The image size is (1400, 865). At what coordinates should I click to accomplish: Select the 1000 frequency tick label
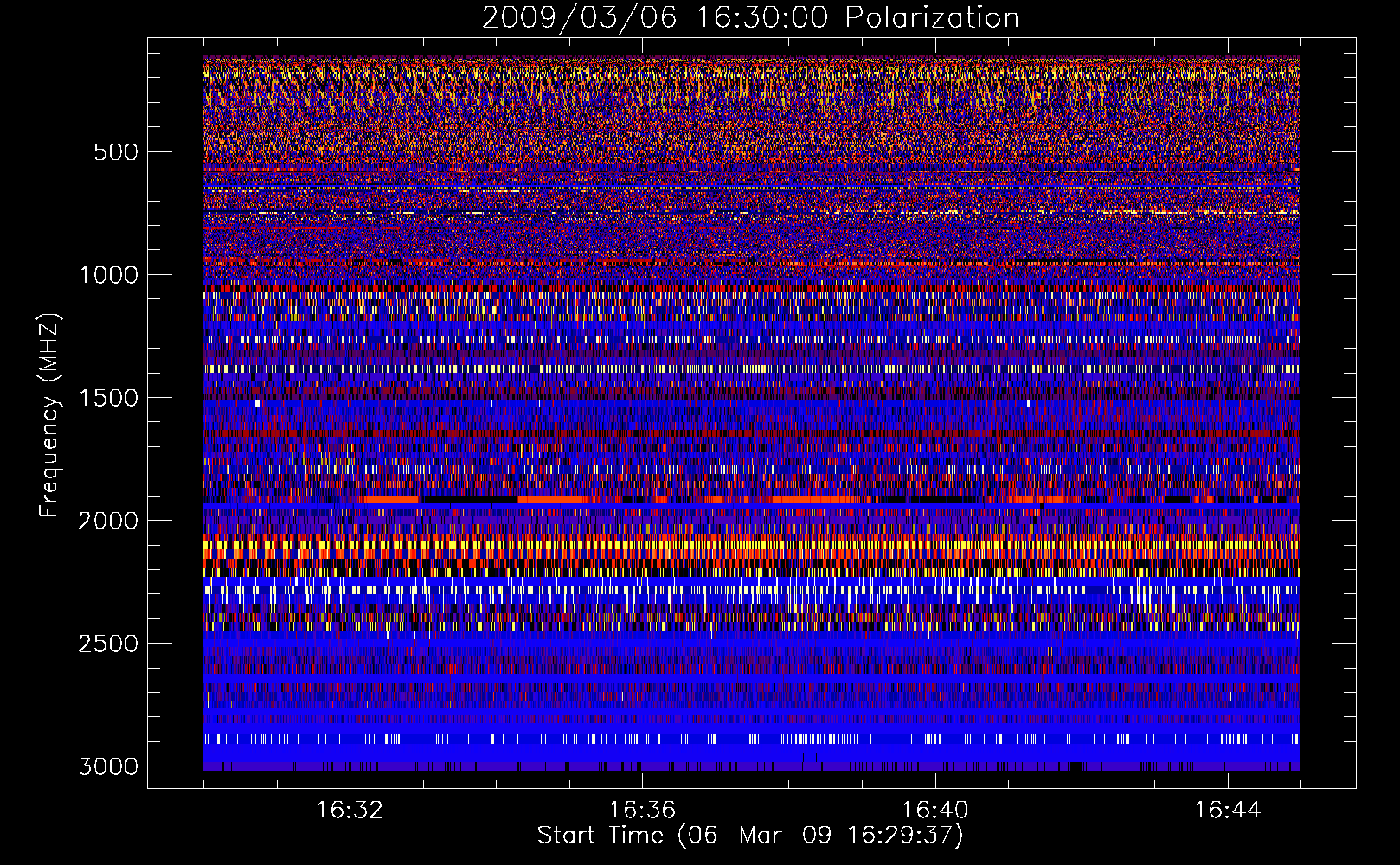tap(108, 275)
